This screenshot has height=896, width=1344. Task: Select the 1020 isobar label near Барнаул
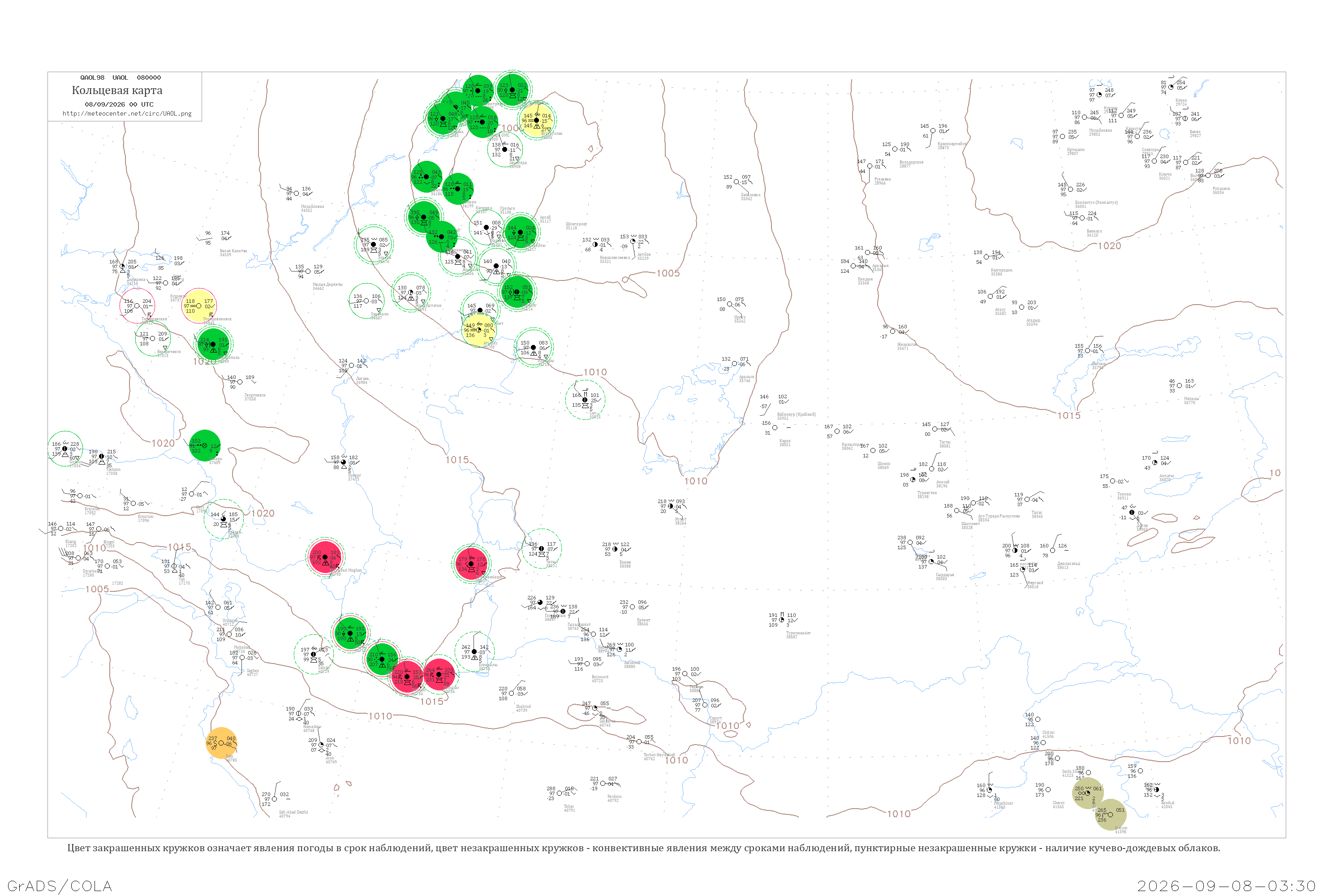pos(1109,246)
